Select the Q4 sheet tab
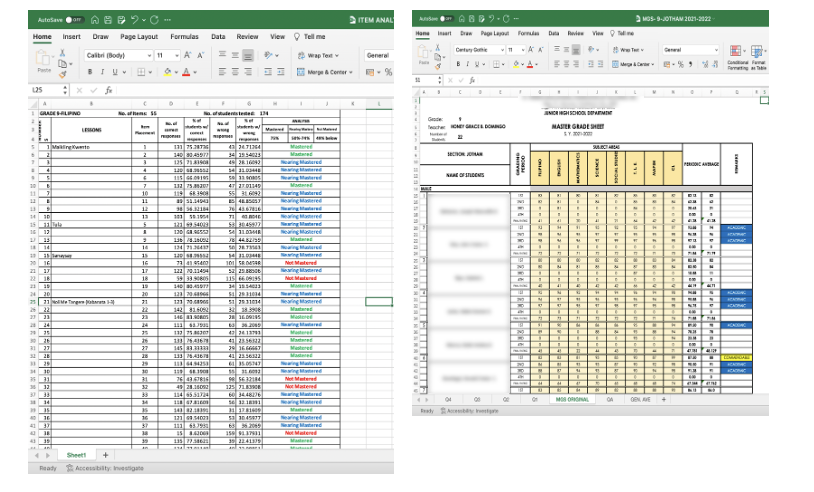The width and height of the screenshot is (814, 492). coord(449,400)
